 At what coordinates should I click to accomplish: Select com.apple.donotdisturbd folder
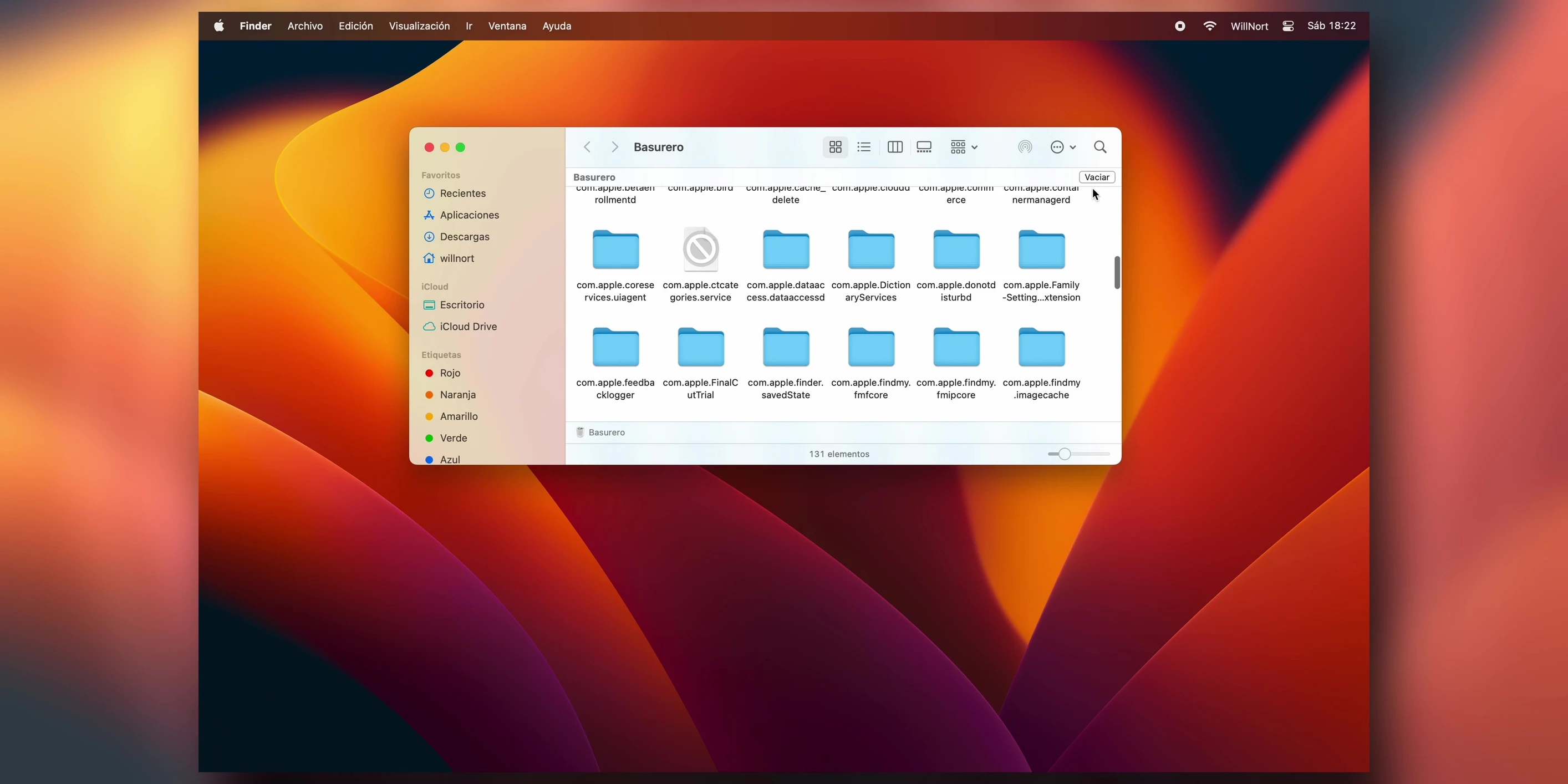956,250
